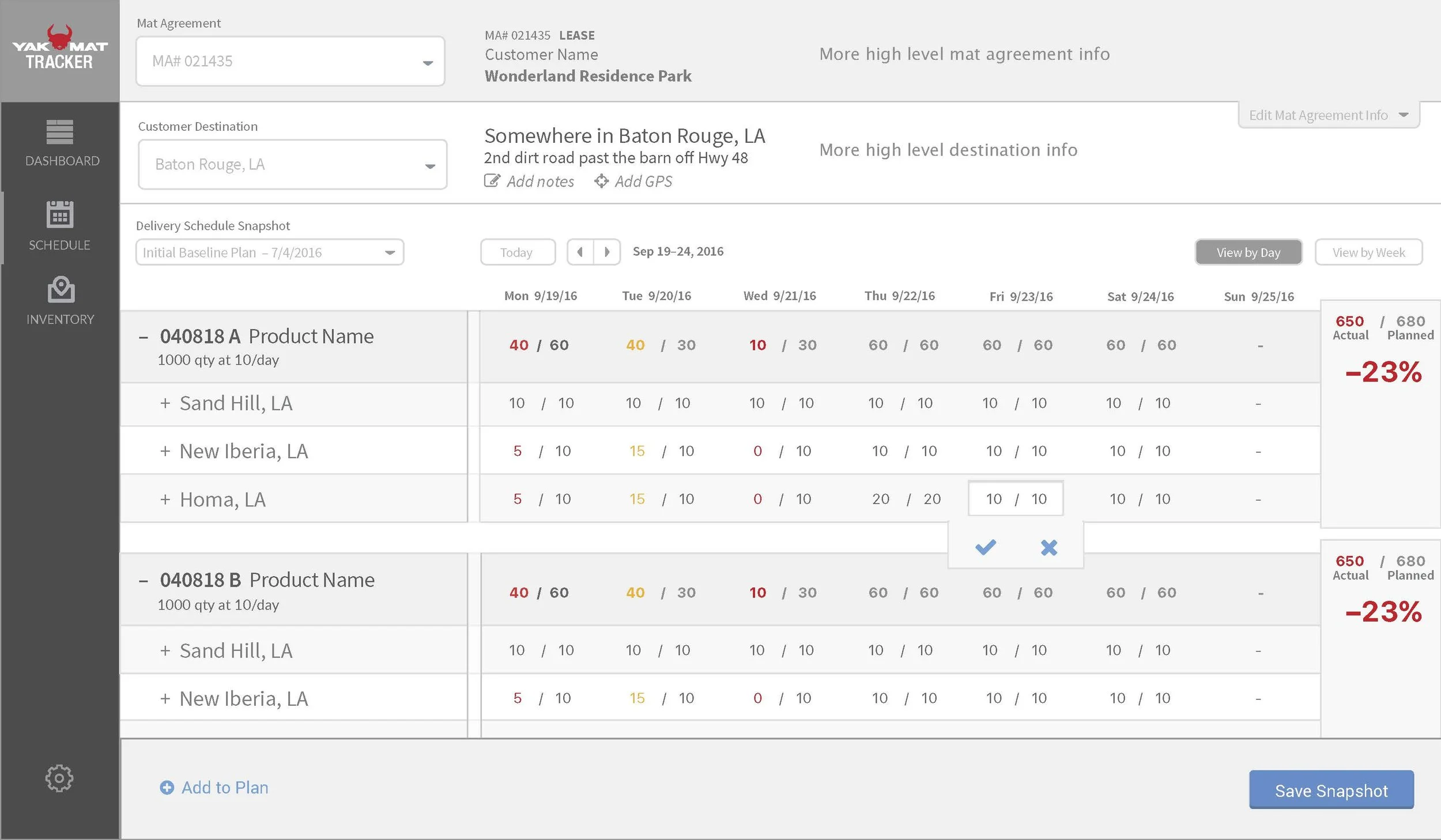Screen dimensions: 1441x840
Task: Cancel the quantity edit with the X icon
Action: coord(1048,547)
